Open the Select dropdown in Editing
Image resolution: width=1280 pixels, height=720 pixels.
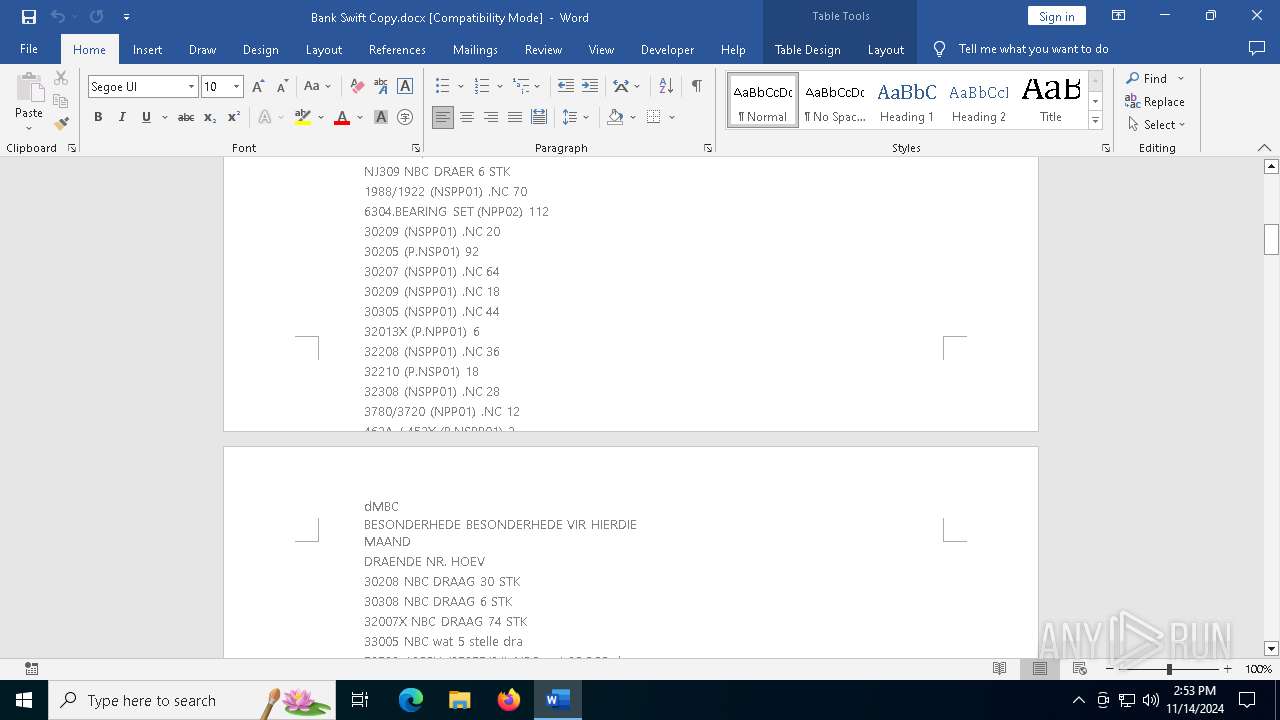[x=1157, y=125]
